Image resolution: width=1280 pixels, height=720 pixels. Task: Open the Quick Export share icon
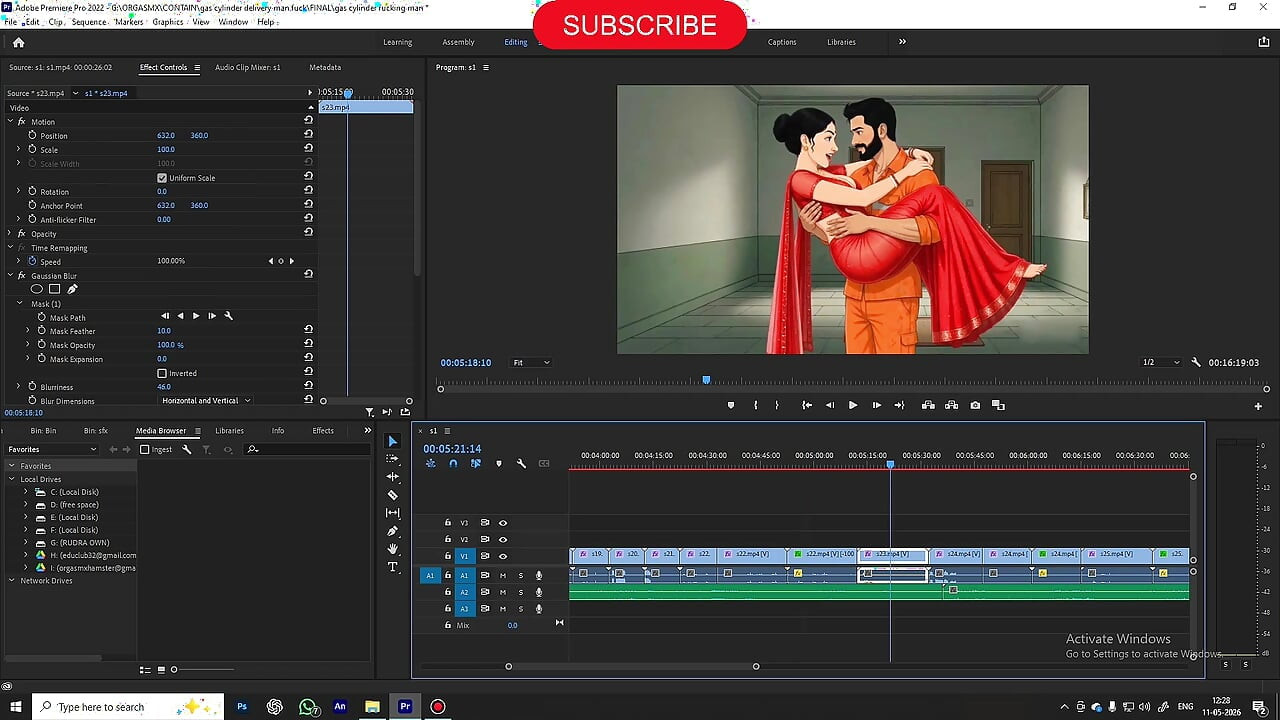[x=1264, y=42]
